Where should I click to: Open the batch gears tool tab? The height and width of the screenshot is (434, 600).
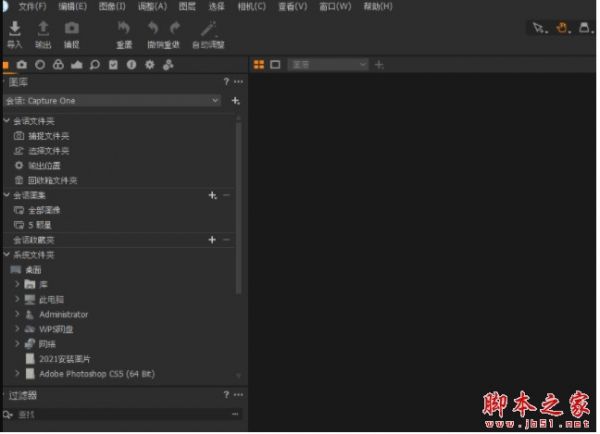click(x=168, y=65)
